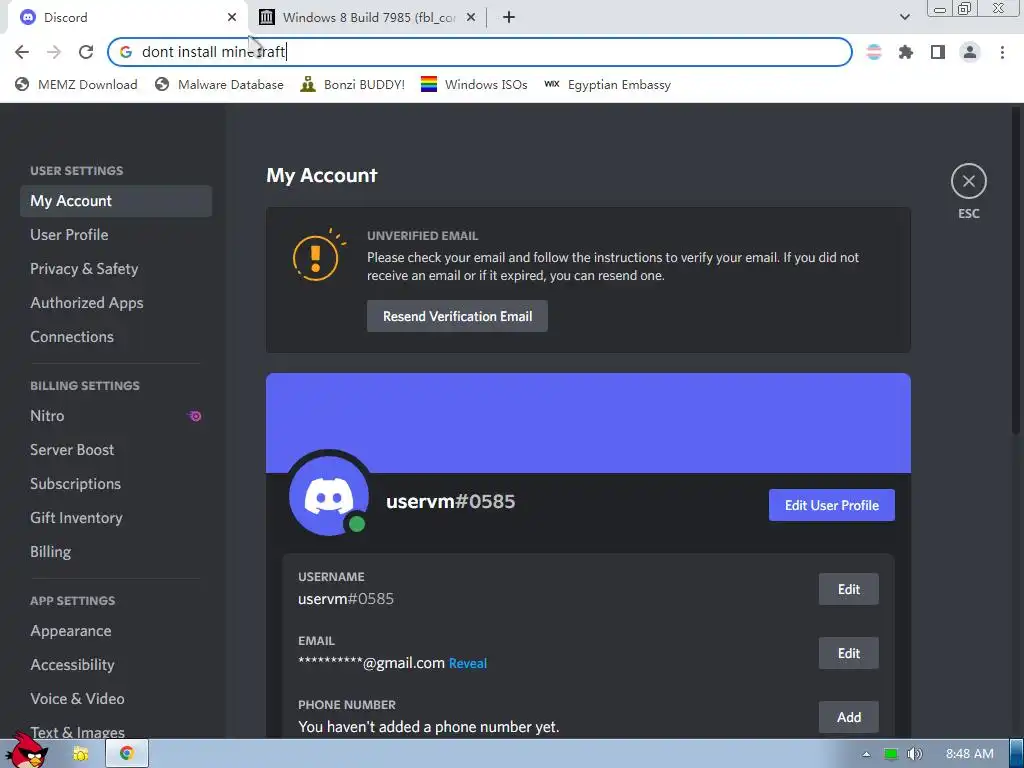
Task: Click the Show desktop taskbar strip
Action: (x=1017, y=754)
